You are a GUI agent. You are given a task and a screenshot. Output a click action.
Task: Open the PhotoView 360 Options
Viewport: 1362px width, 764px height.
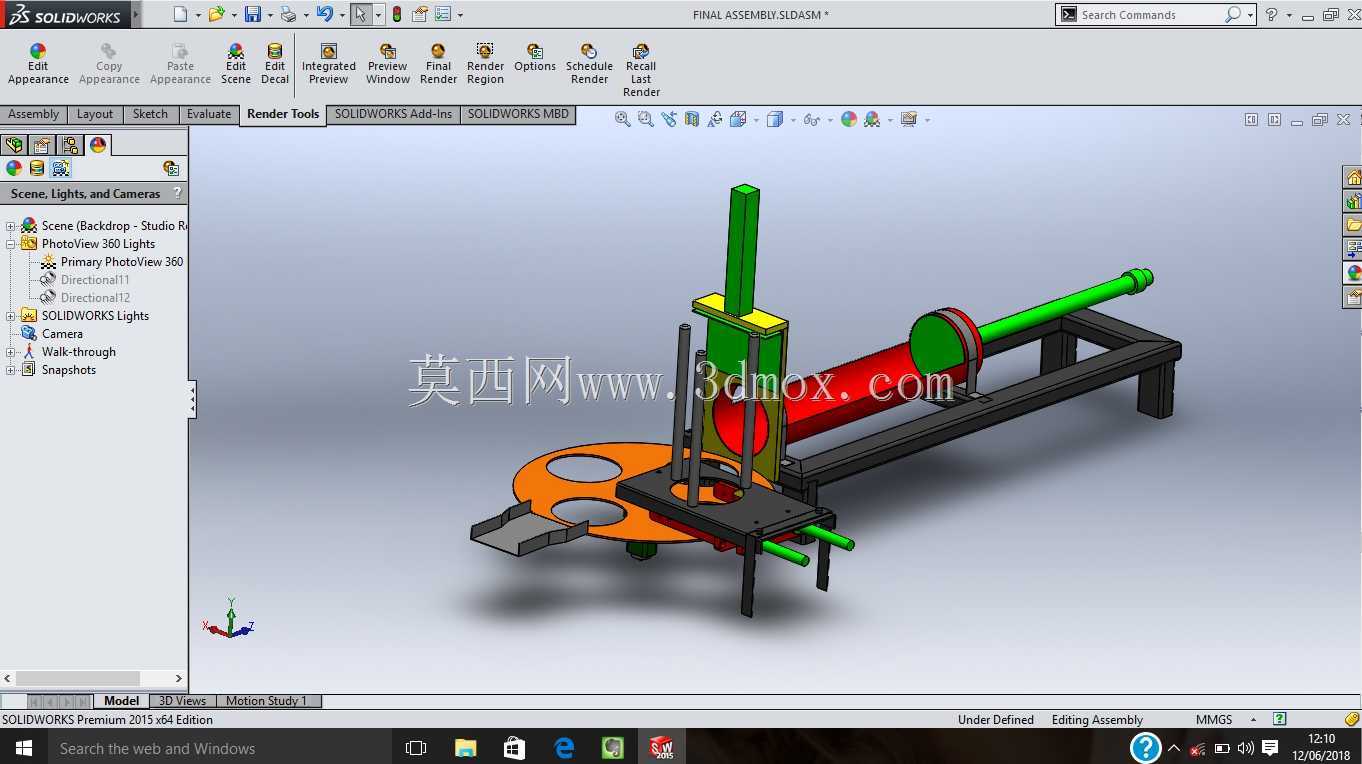tap(535, 58)
